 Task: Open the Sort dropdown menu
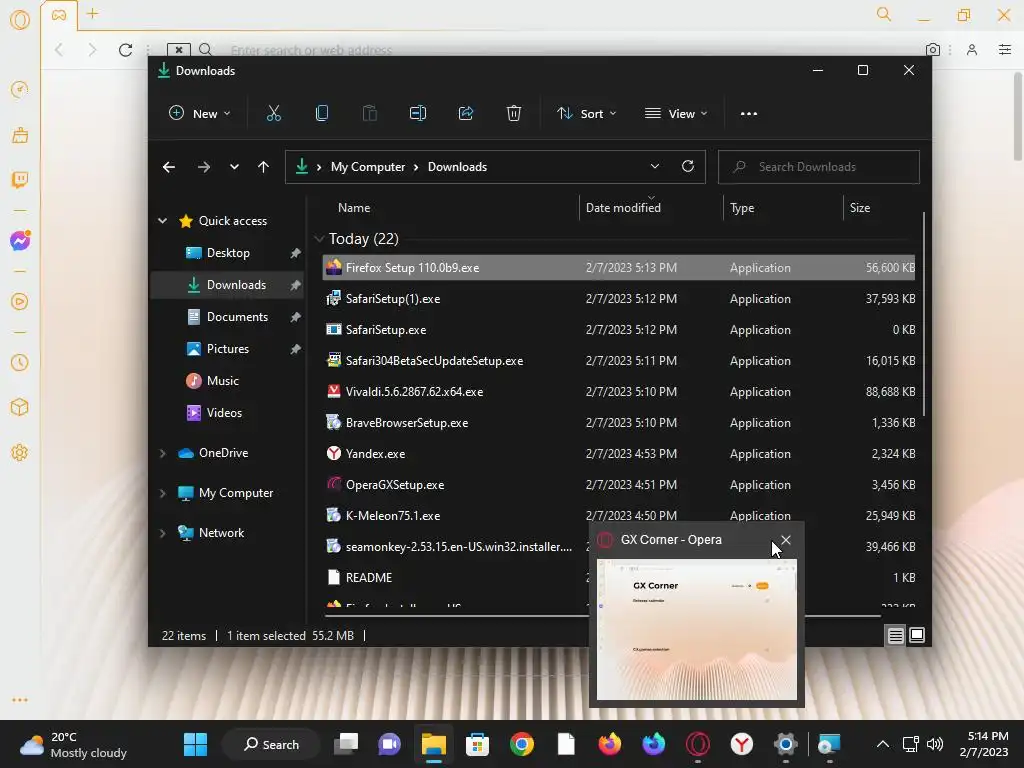586,114
